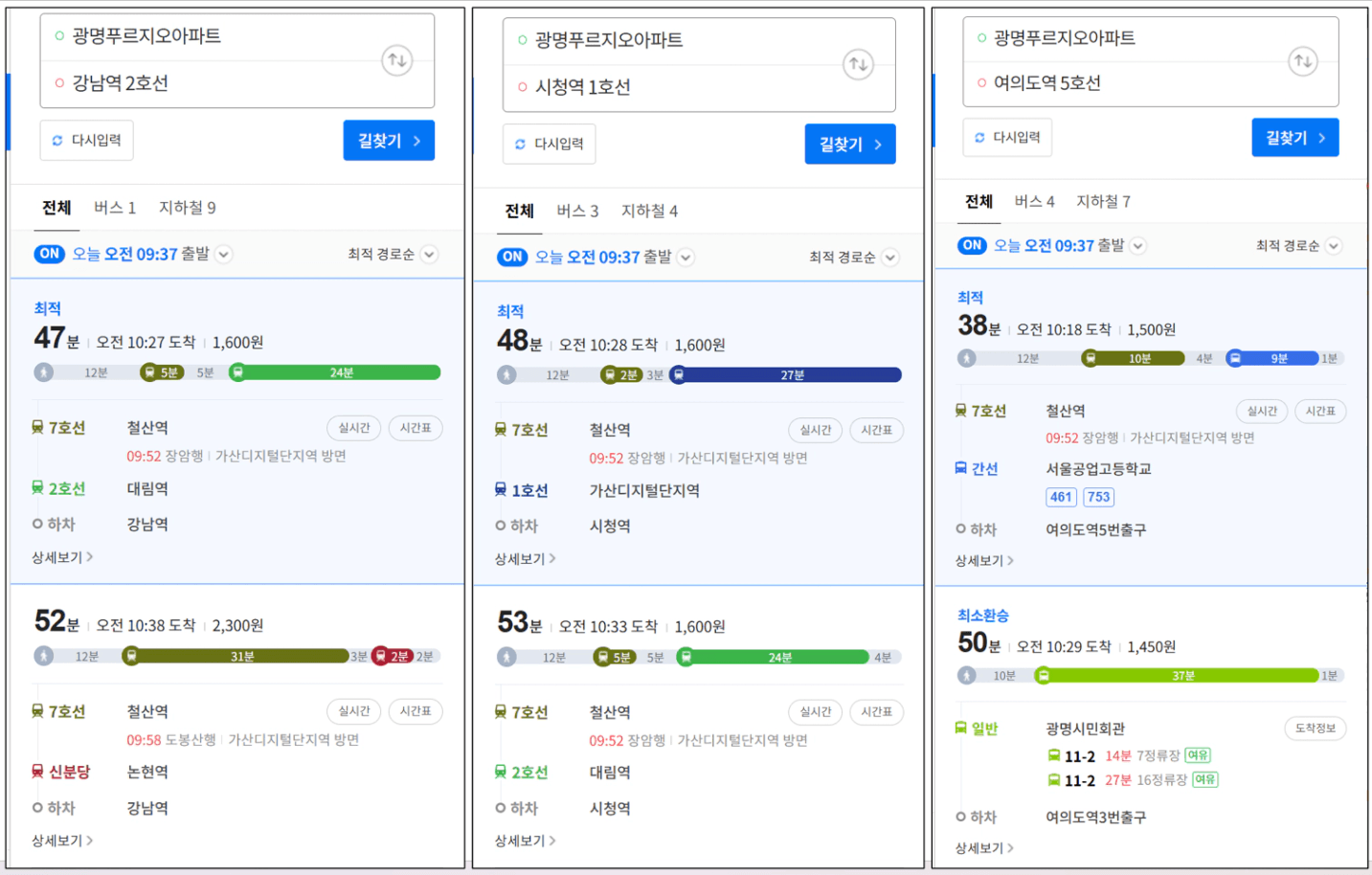This screenshot has height=875, width=1372.
Task: Select 지하철 9 tab in 강남역 panel
Action: [188, 208]
